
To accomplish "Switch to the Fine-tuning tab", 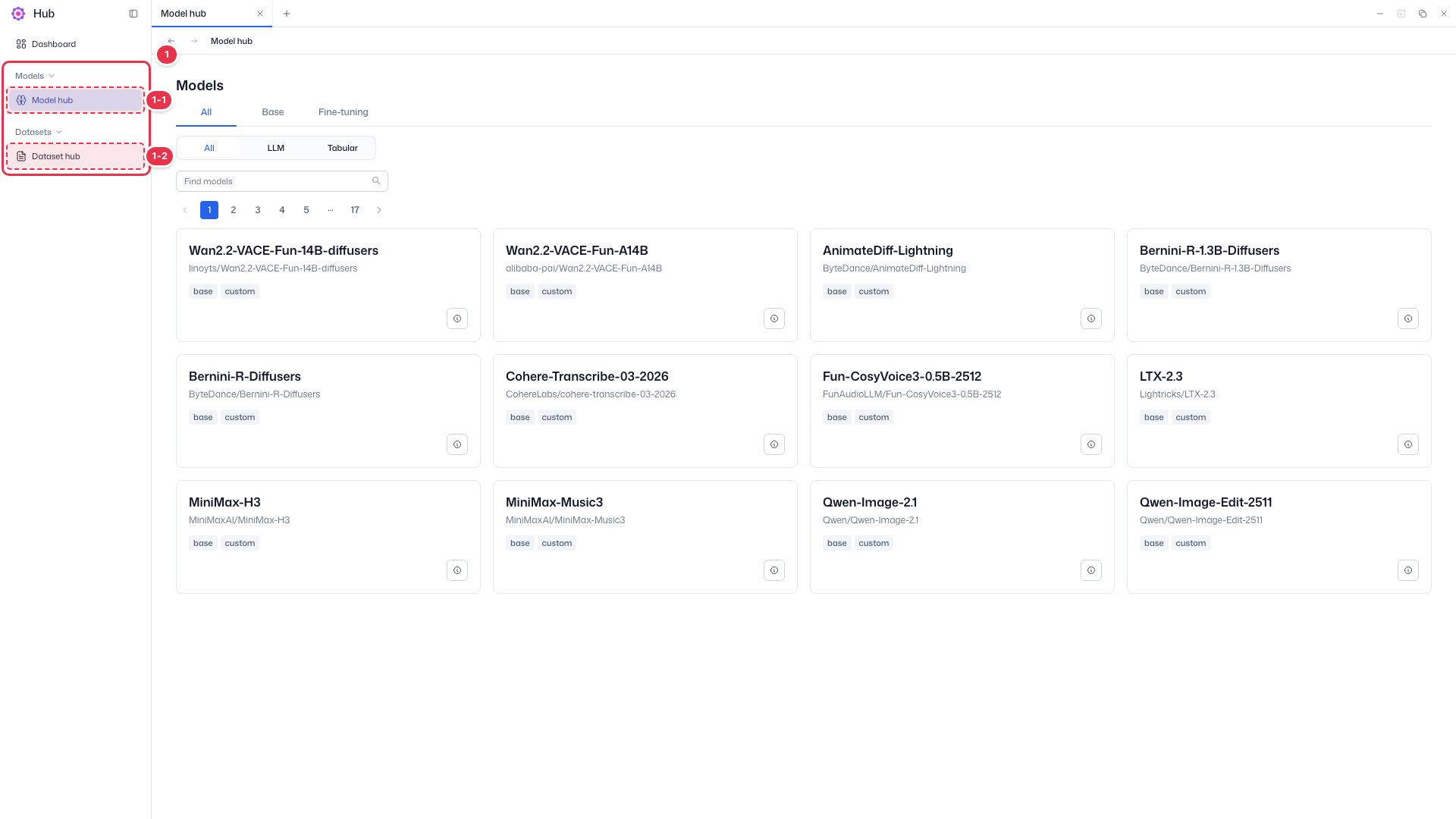I will (344, 112).
